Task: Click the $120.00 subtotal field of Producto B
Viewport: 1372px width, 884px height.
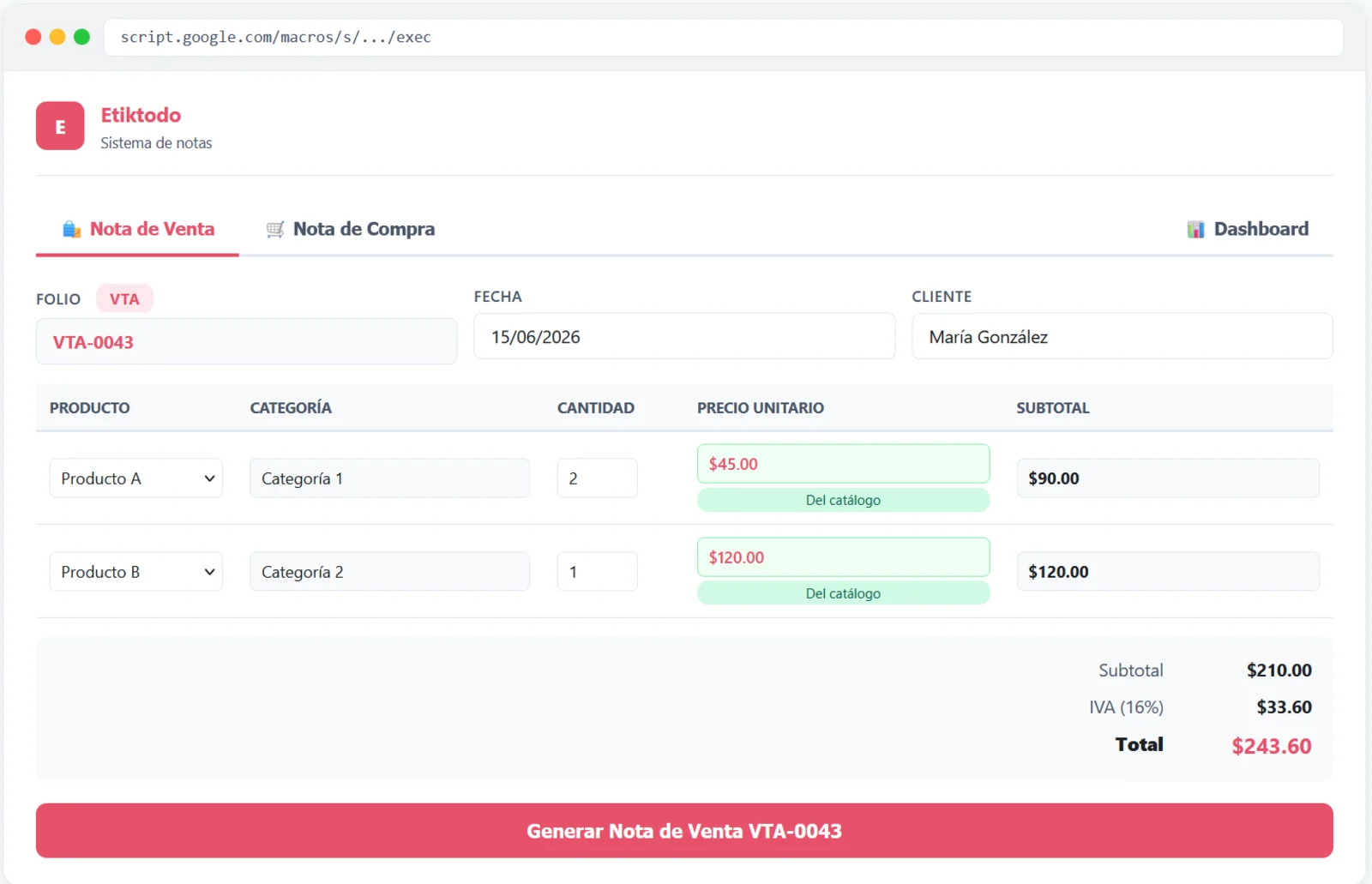Action: (1168, 572)
